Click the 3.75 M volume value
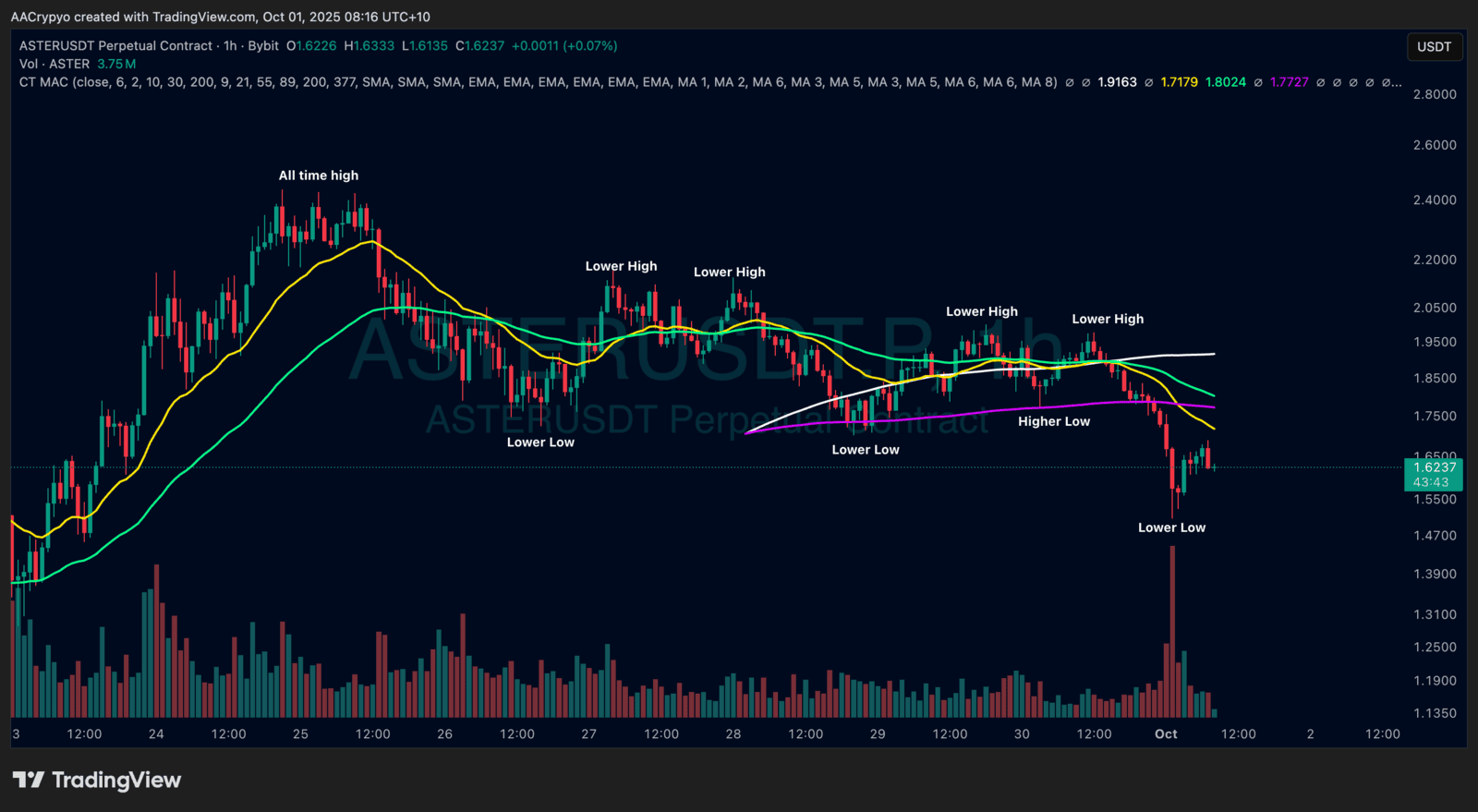The width and height of the screenshot is (1478, 812). click(116, 64)
